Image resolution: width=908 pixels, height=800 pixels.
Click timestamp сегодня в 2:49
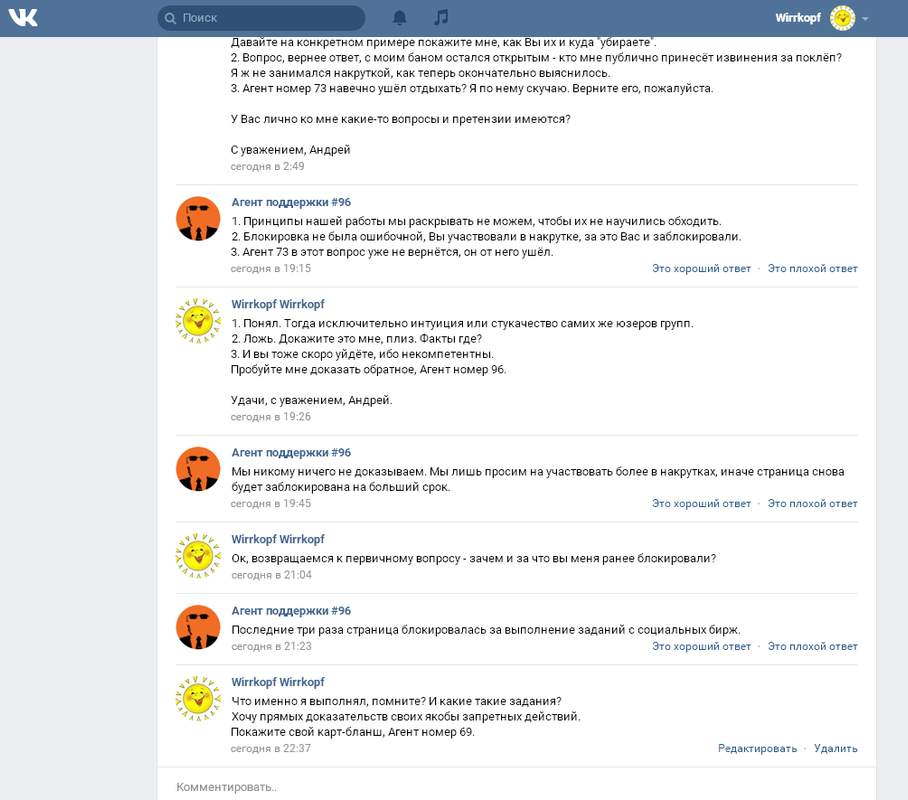pos(268,166)
